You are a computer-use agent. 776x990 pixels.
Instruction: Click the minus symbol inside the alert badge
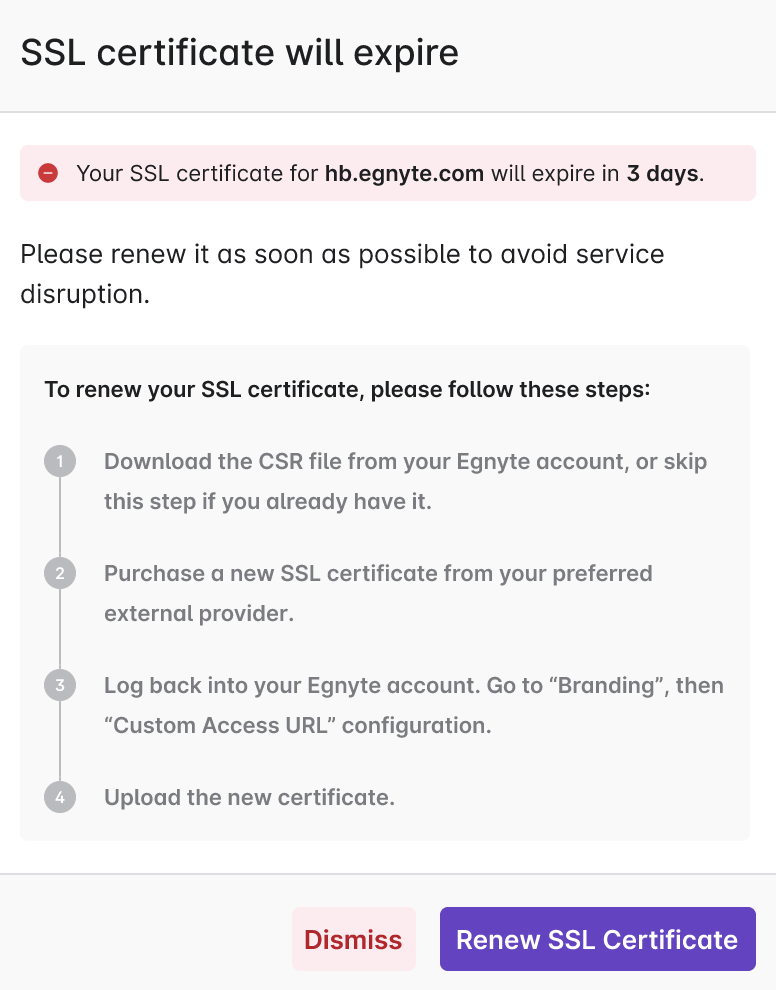tap(49, 173)
